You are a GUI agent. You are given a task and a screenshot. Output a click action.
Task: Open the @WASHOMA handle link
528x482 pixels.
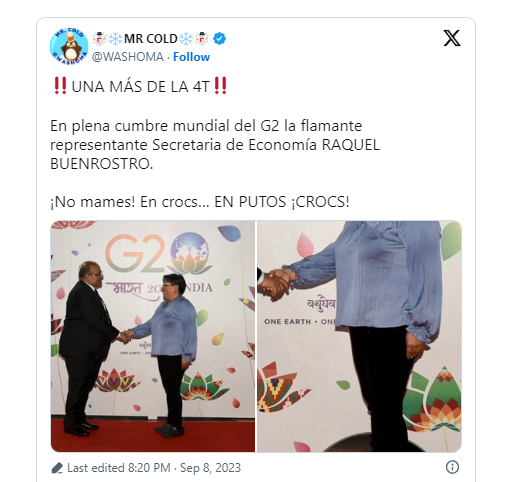point(128,57)
